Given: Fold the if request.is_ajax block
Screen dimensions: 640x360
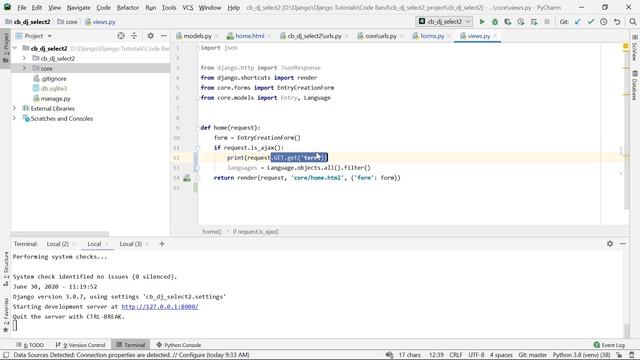Looking at the screenshot, I should pyautogui.click(x=198, y=148).
